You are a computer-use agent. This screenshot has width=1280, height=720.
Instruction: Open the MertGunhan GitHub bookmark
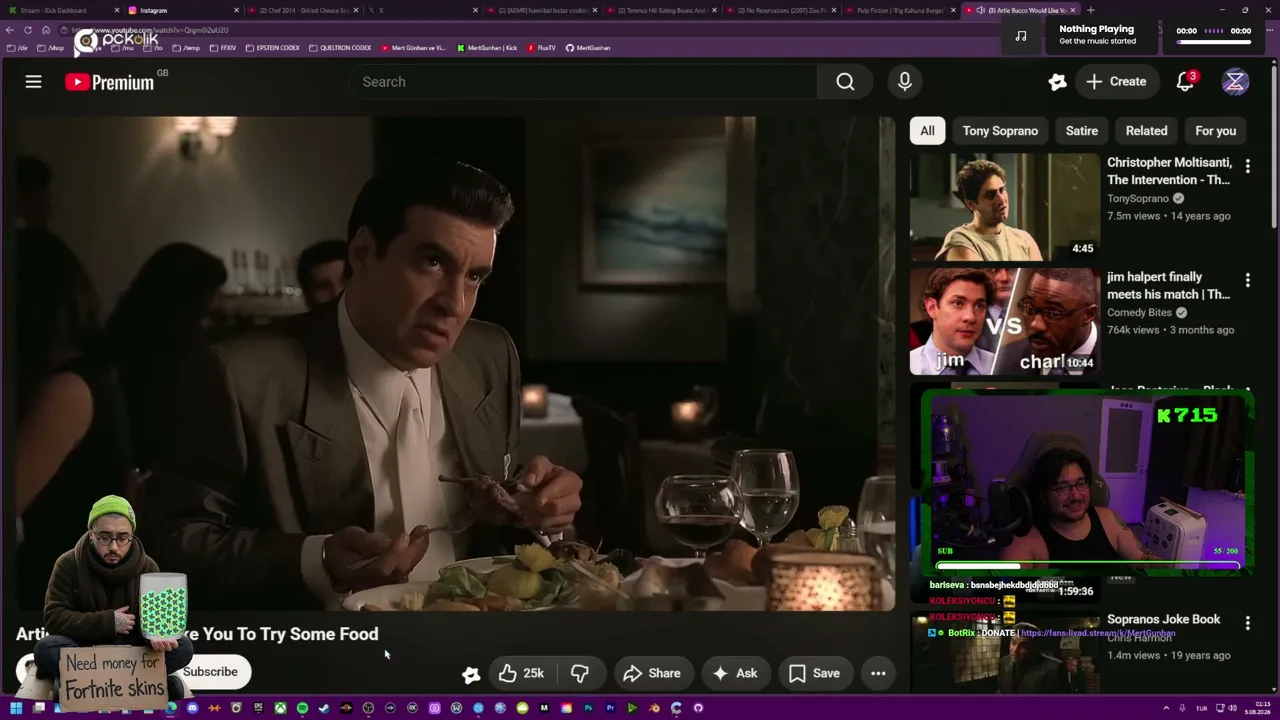click(587, 48)
